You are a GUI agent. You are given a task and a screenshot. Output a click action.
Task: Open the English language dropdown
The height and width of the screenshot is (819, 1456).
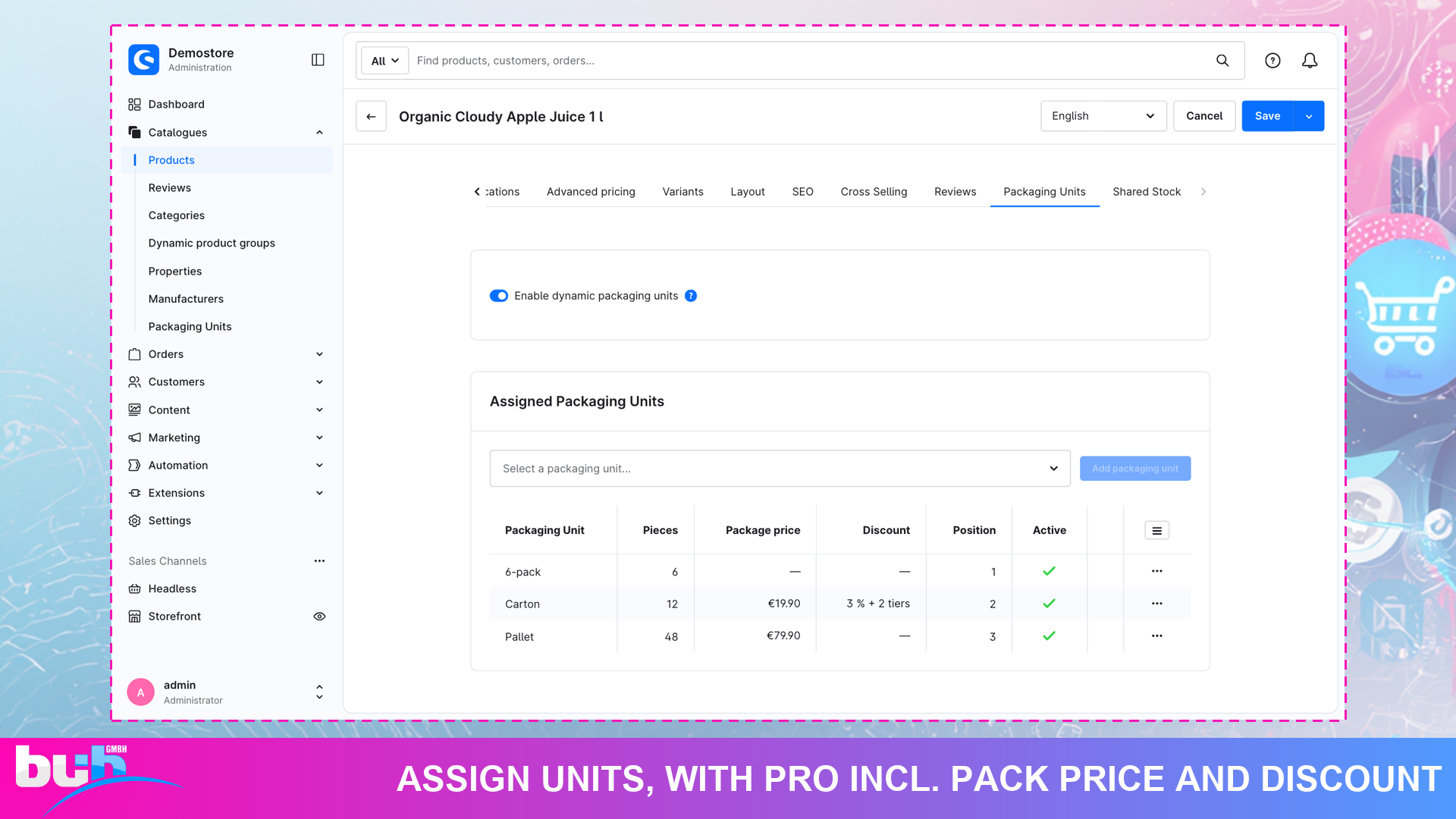(1103, 116)
